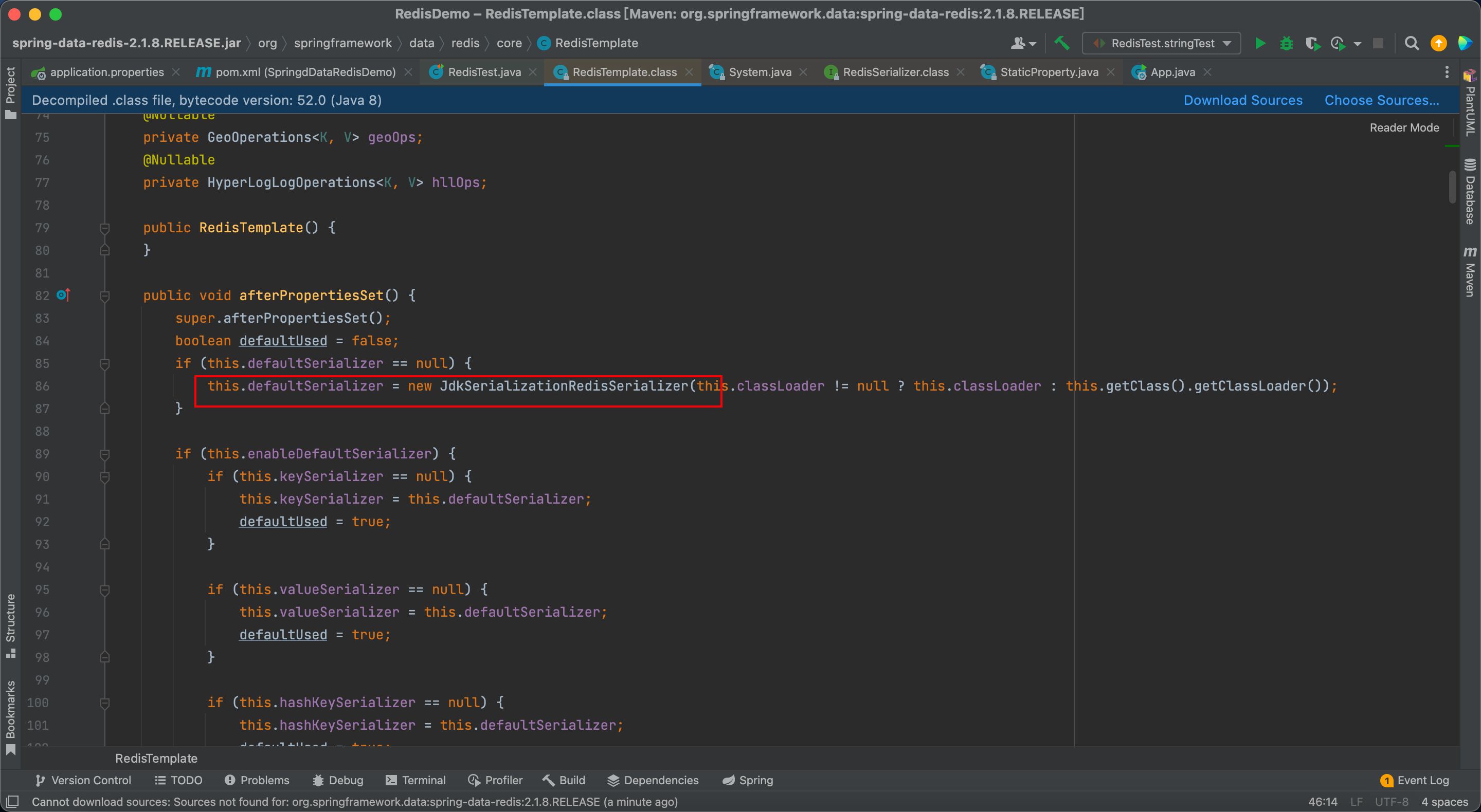Collapse hashKeySerializer if fold on line 100

[x=104, y=703]
